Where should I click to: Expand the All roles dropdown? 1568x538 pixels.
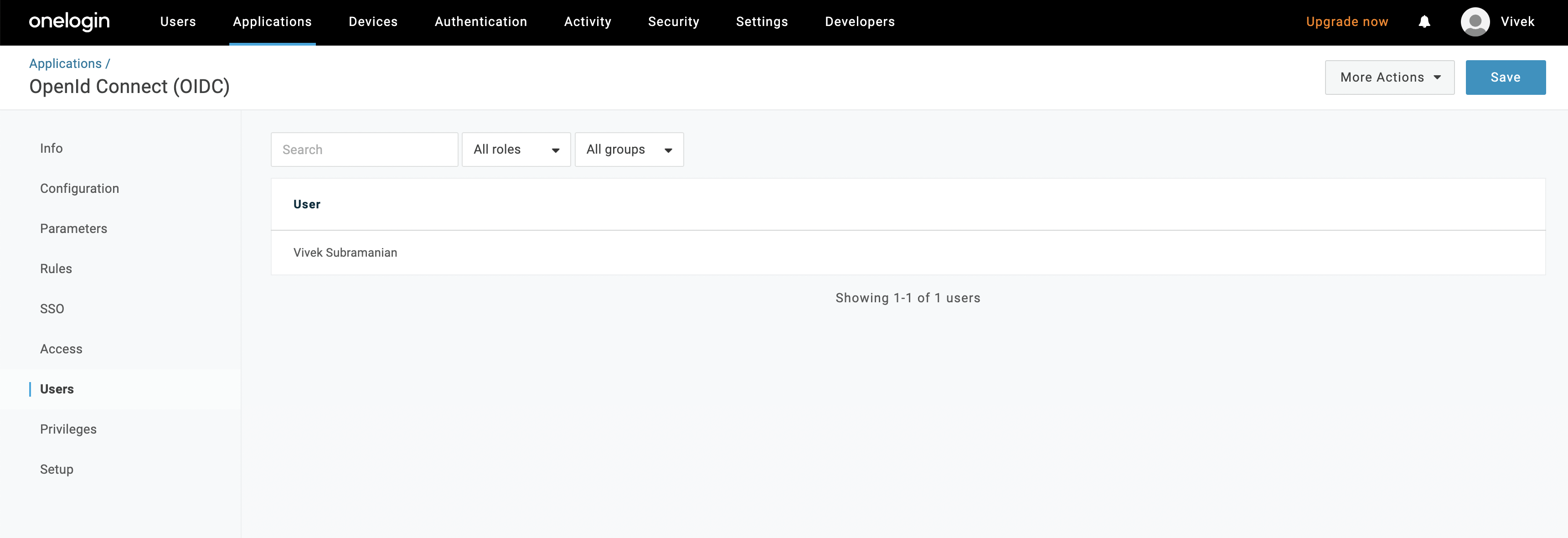click(x=516, y=149)
